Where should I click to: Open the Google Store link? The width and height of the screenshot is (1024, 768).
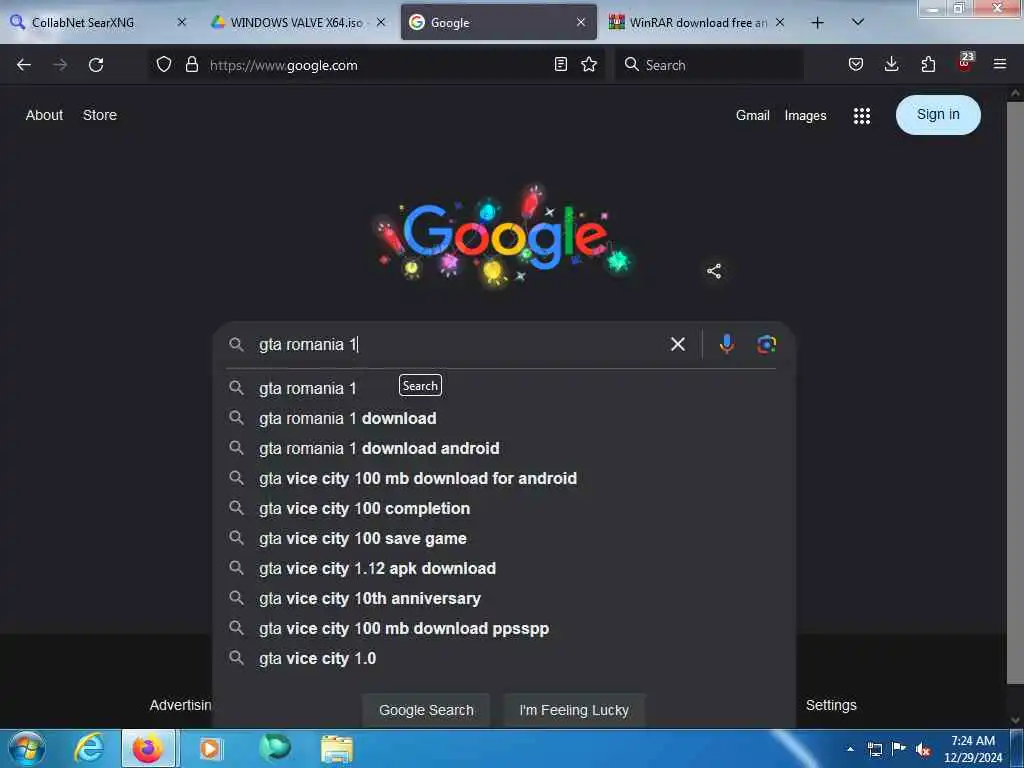100,115
